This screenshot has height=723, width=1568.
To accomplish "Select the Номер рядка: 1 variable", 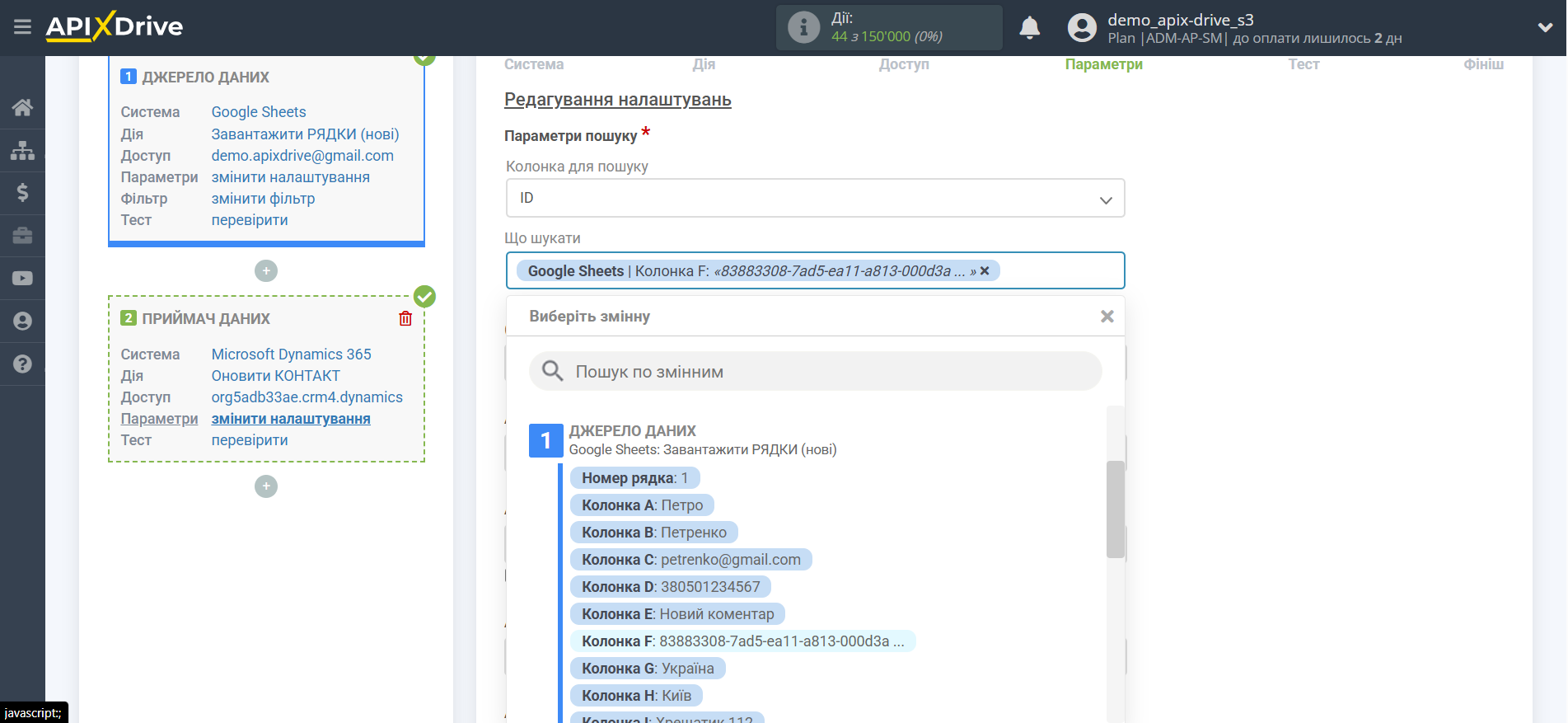I will pyautogui.click(x=634, y=478).
